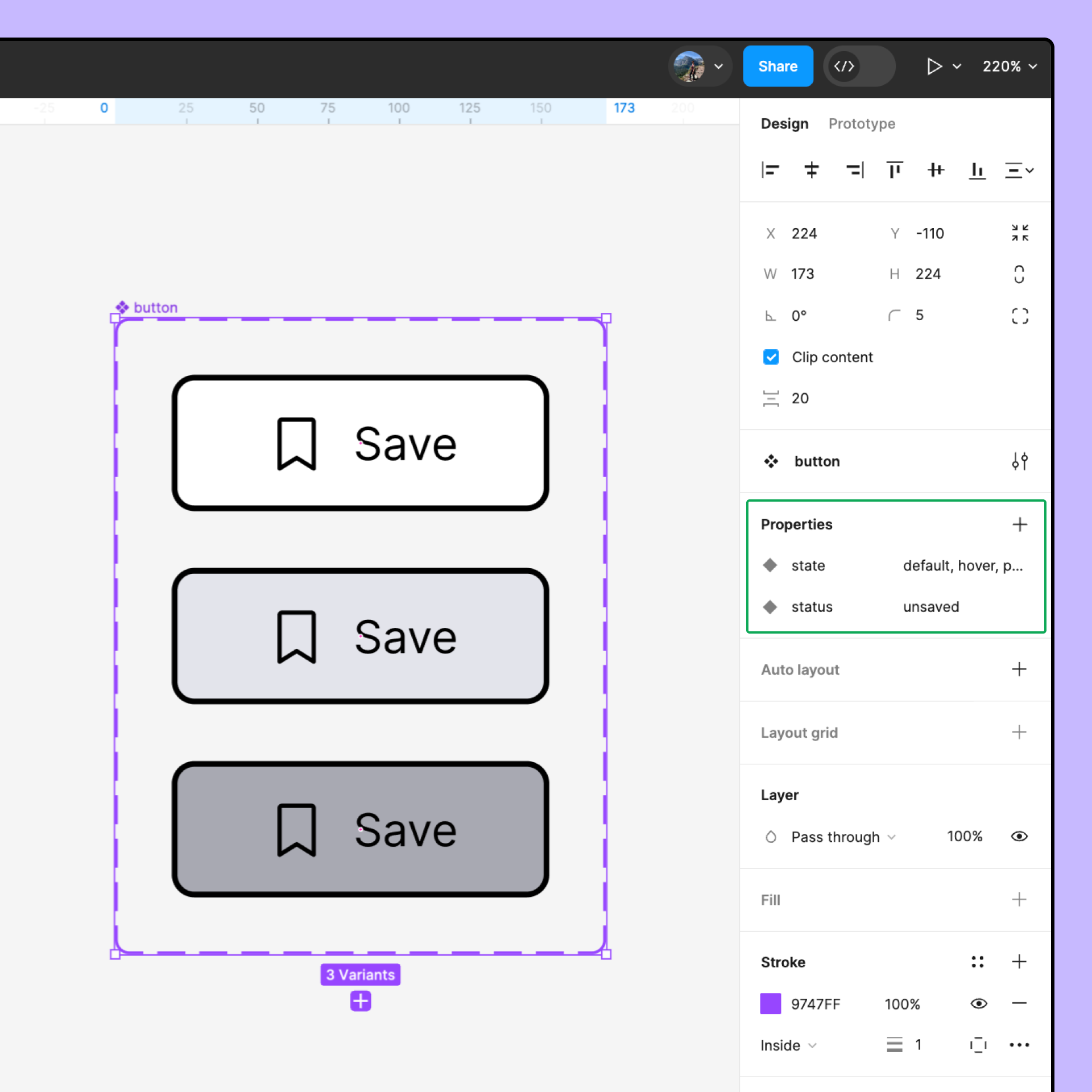Click the align left icon
Screen dimensions: 1092x1092
pyautogui.click(x=770, y=170)
